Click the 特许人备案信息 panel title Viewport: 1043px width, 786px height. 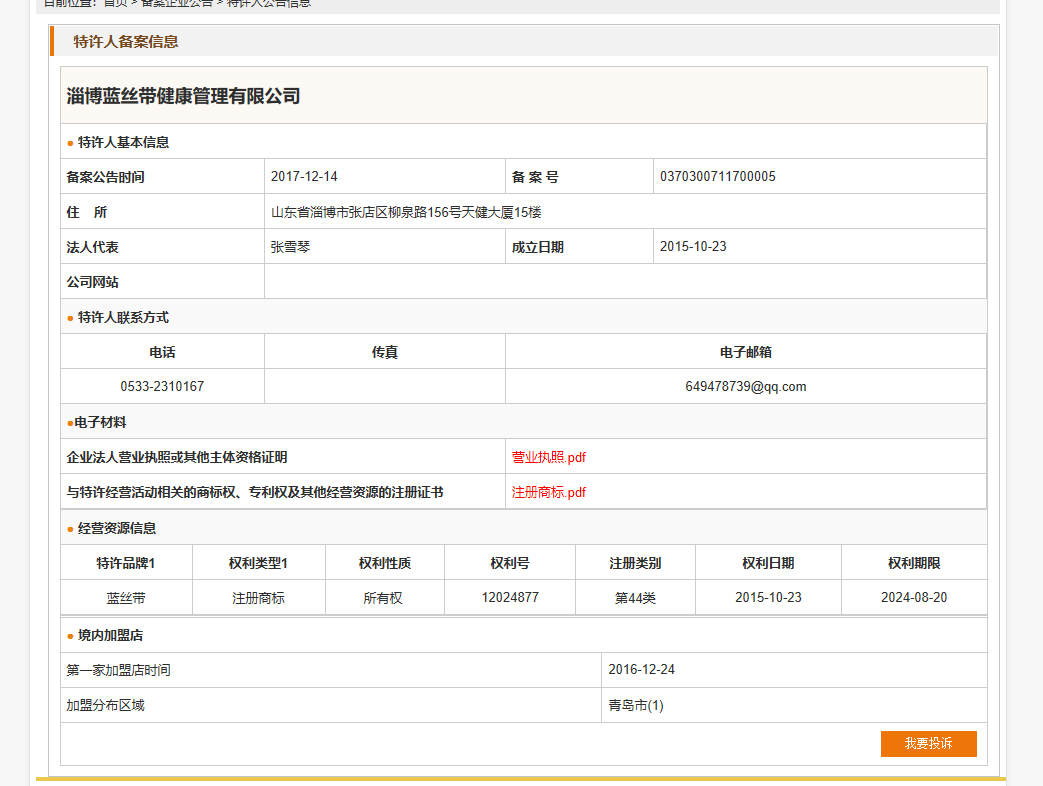(x=126, y=41)
